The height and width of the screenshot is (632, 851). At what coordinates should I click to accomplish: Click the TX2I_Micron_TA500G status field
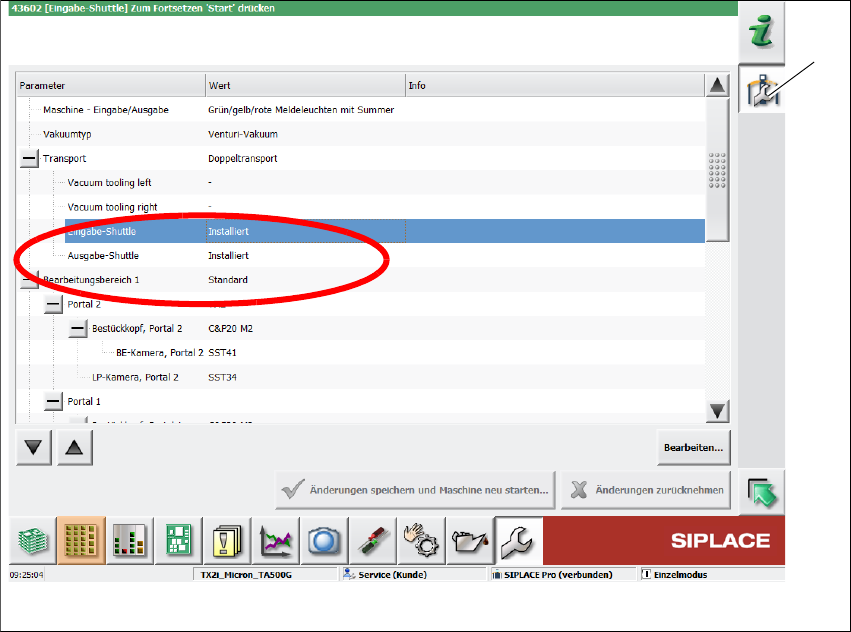click(x=265, y=574)
